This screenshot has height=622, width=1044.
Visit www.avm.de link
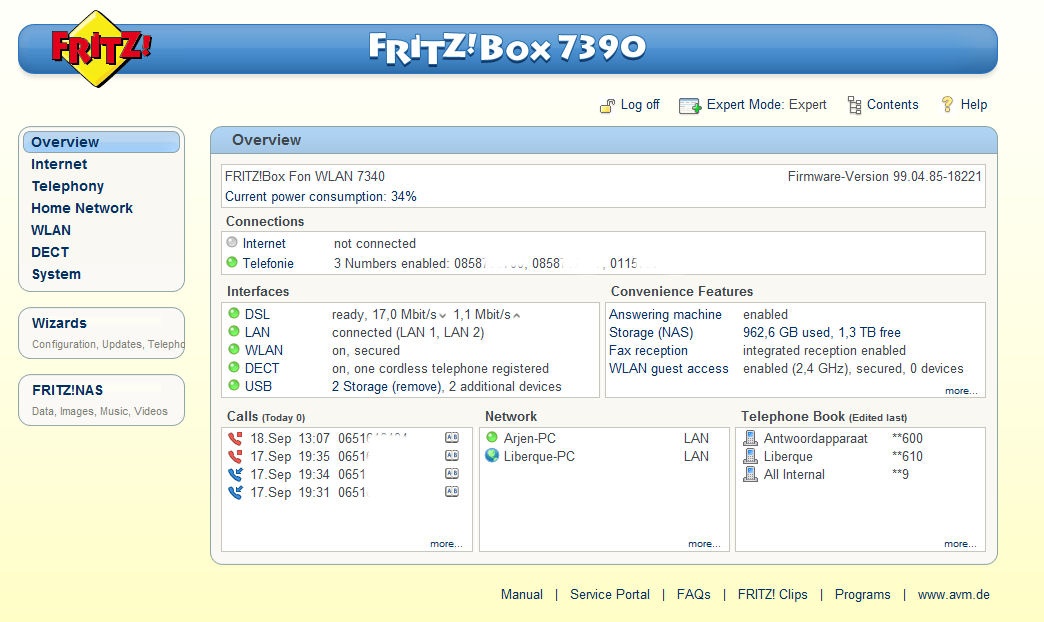(953, 594)
